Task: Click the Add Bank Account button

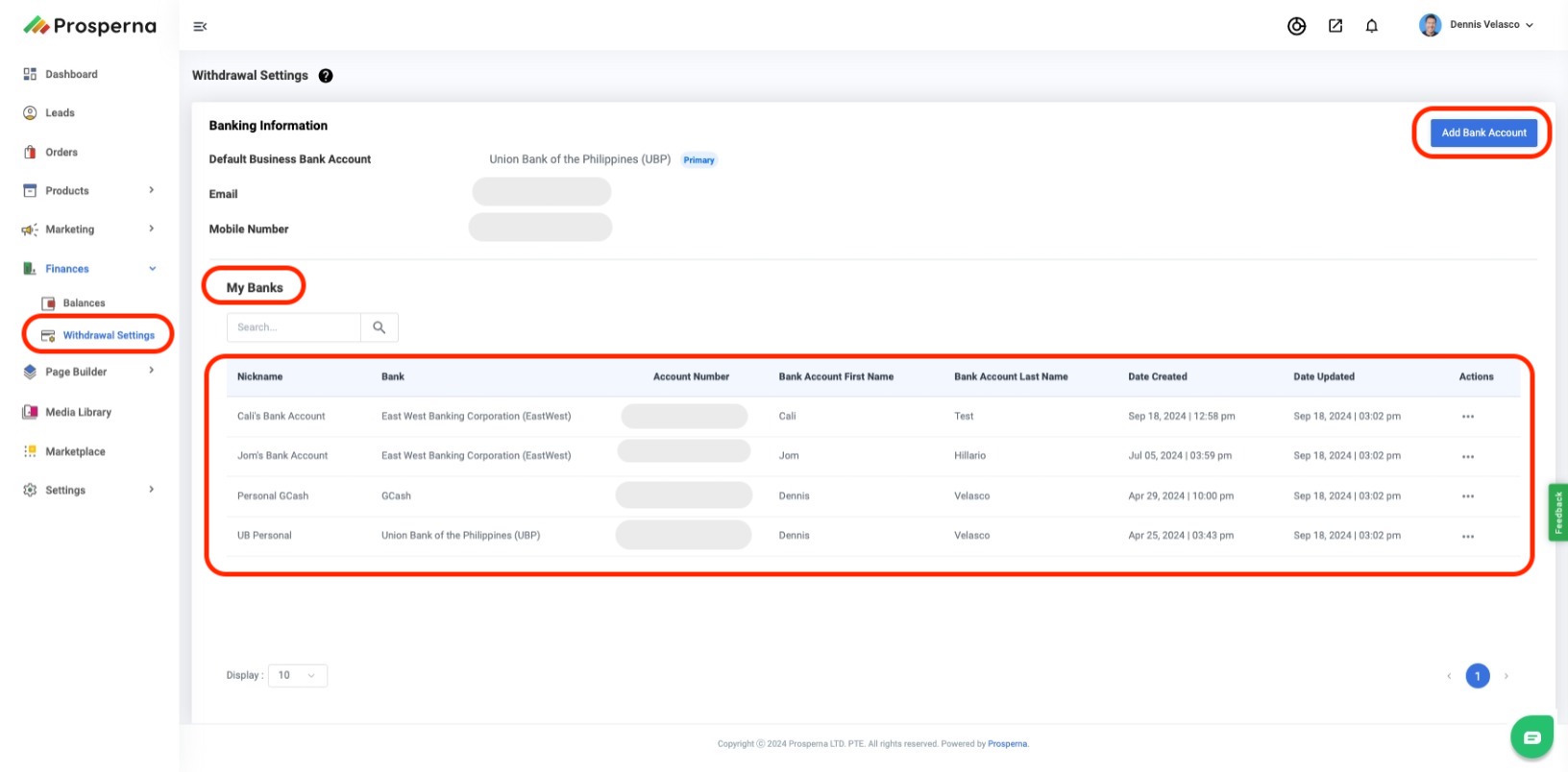Action: coord(1482,133)
